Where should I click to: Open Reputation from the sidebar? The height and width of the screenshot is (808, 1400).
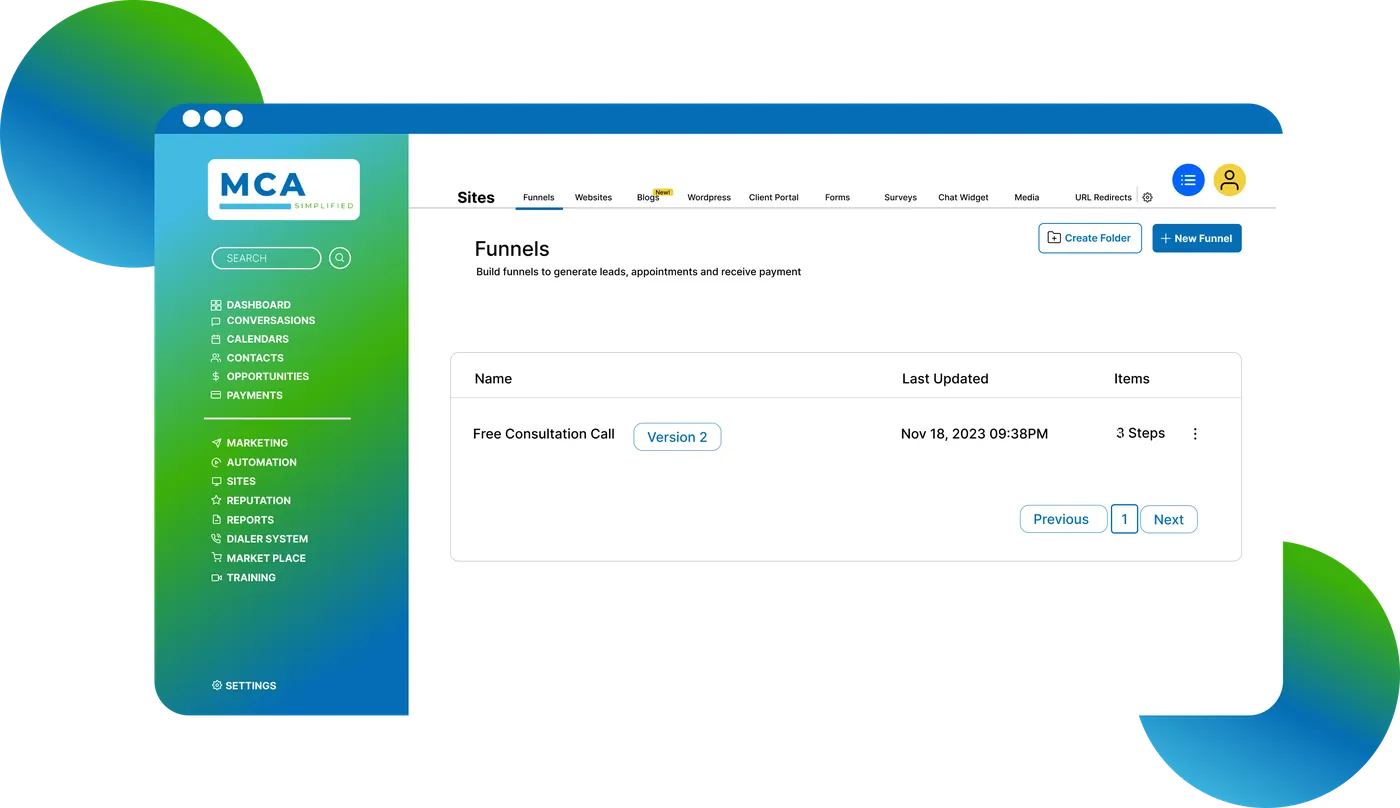tap(250, 501)
